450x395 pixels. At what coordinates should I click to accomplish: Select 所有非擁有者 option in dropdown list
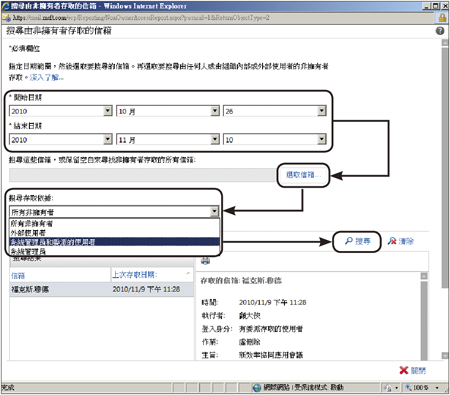tap(114, 223)
